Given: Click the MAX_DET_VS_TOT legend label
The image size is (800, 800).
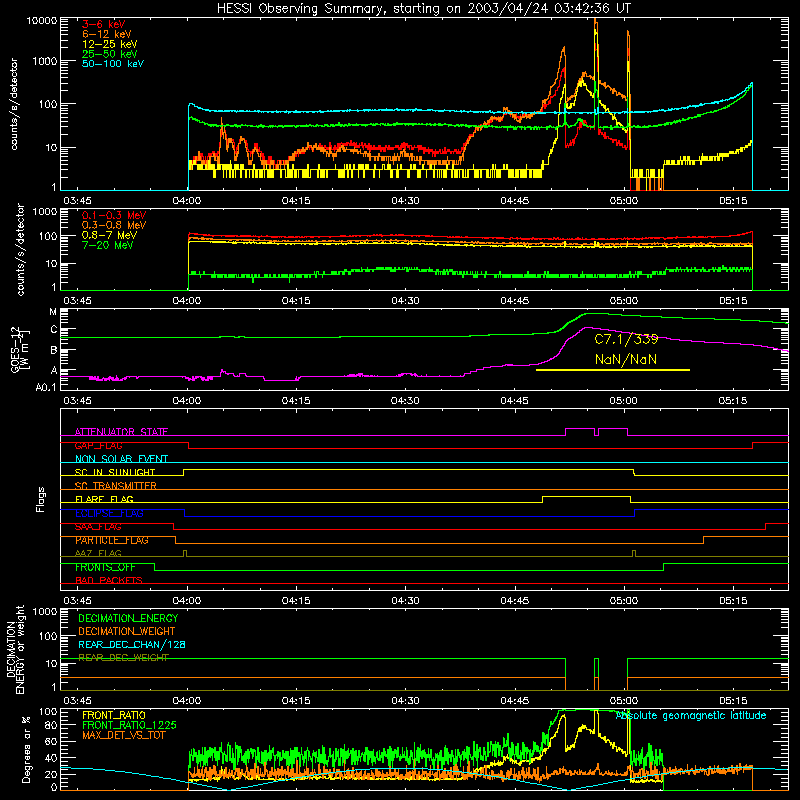Looking at the screenshot, I should [124, 735].
